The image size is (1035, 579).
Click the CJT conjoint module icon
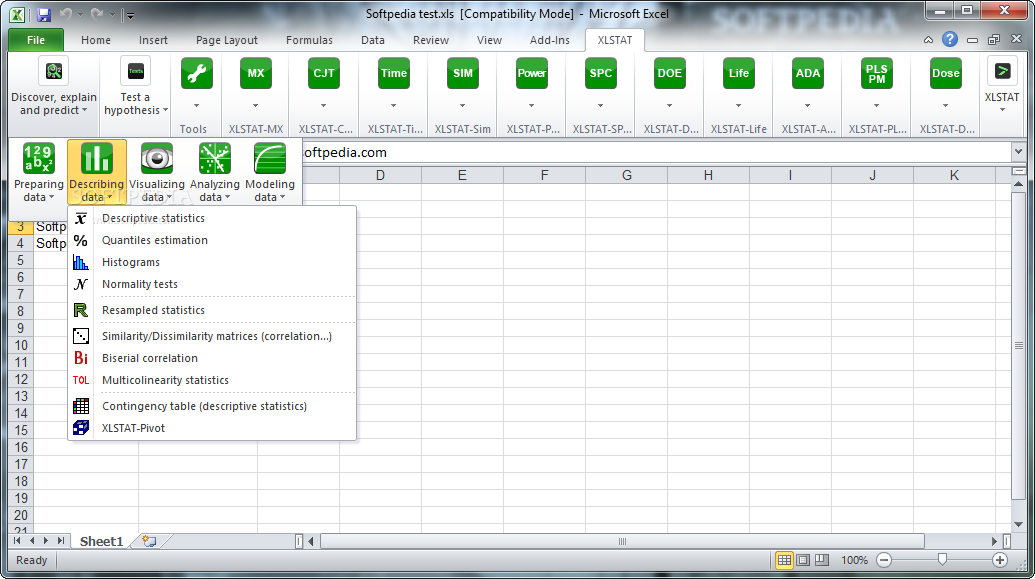pos(323,73)
